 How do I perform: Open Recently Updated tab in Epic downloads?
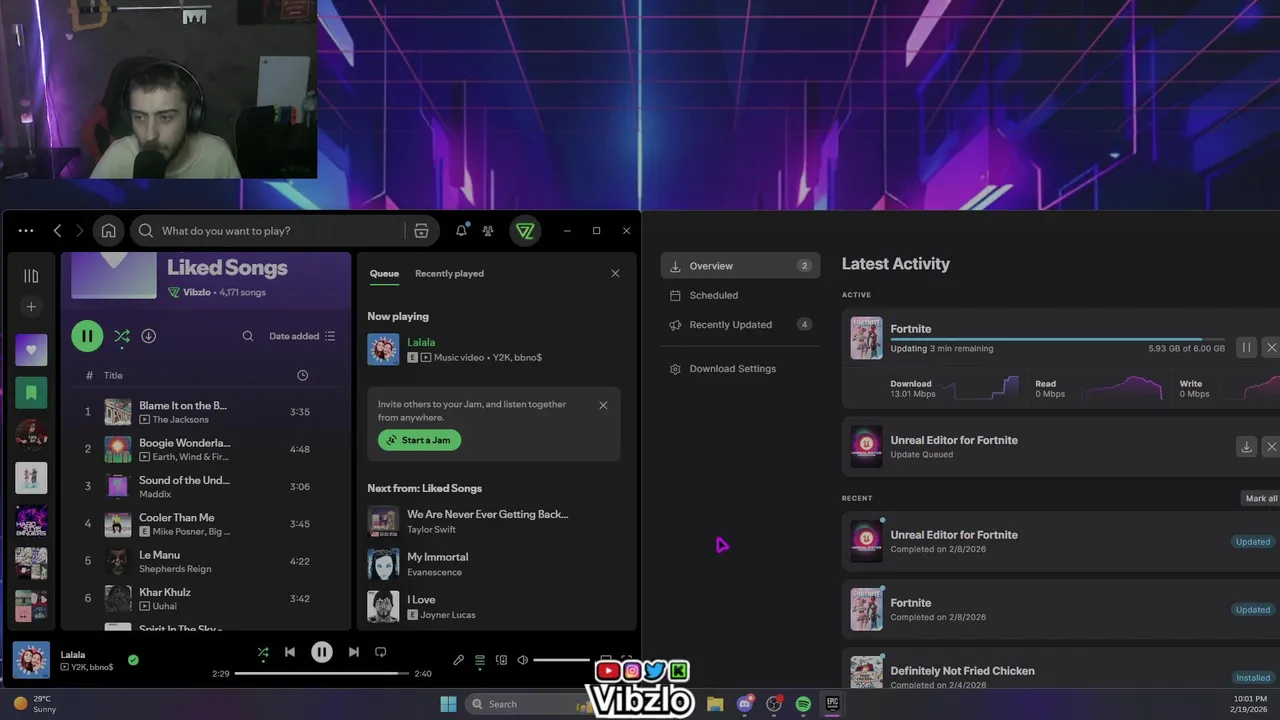740,324
